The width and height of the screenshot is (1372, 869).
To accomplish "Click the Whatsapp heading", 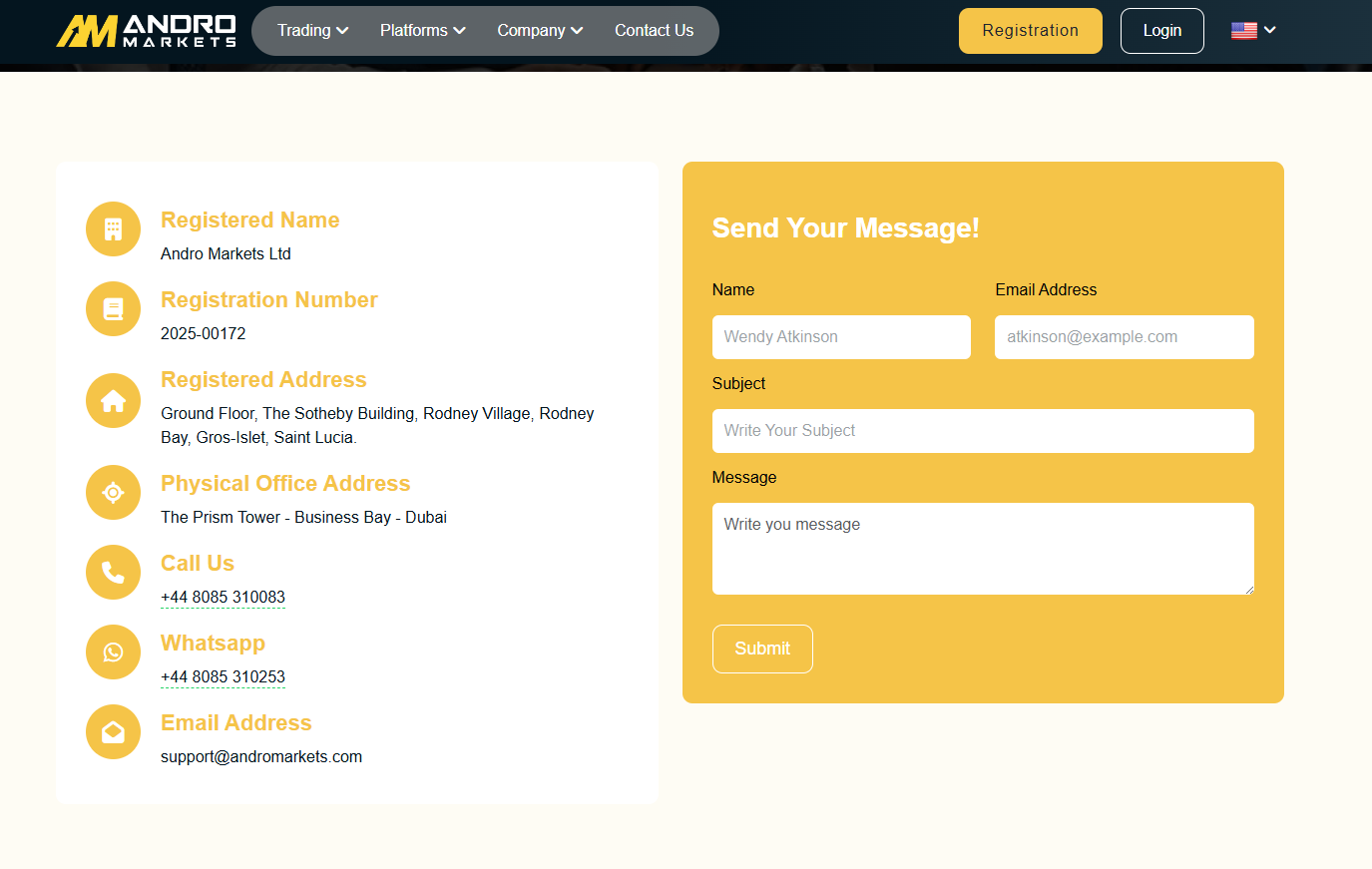I will [213, 643].
